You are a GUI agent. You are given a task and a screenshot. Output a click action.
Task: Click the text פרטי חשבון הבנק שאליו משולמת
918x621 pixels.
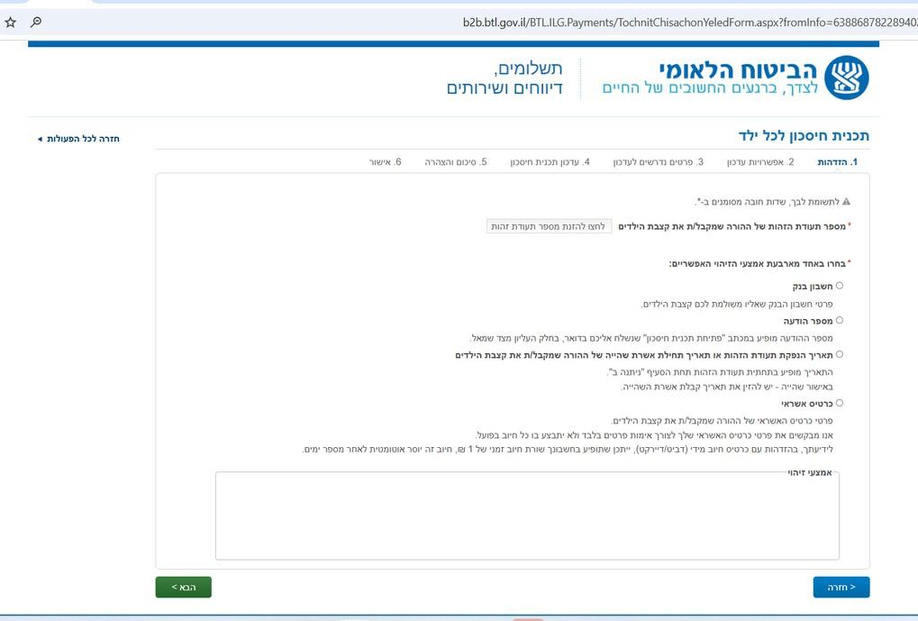pyautogui.click(x=737, y=304)
